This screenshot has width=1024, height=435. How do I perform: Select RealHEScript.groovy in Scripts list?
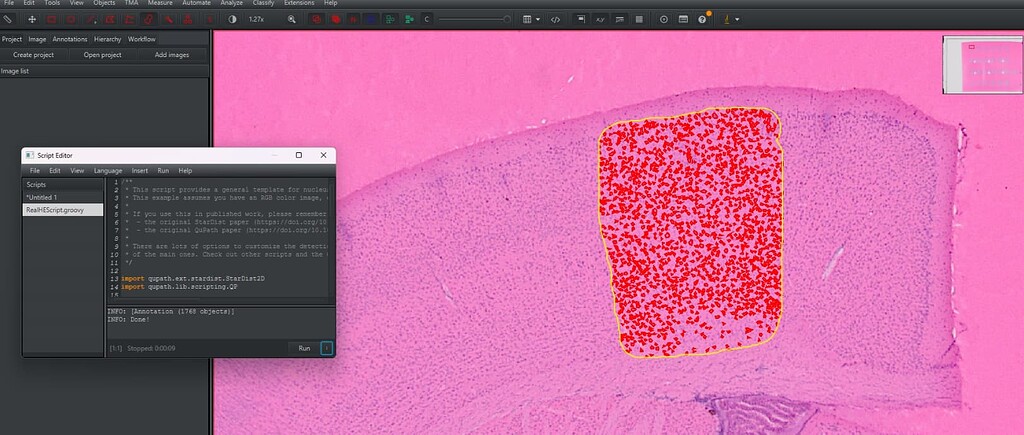63,210
